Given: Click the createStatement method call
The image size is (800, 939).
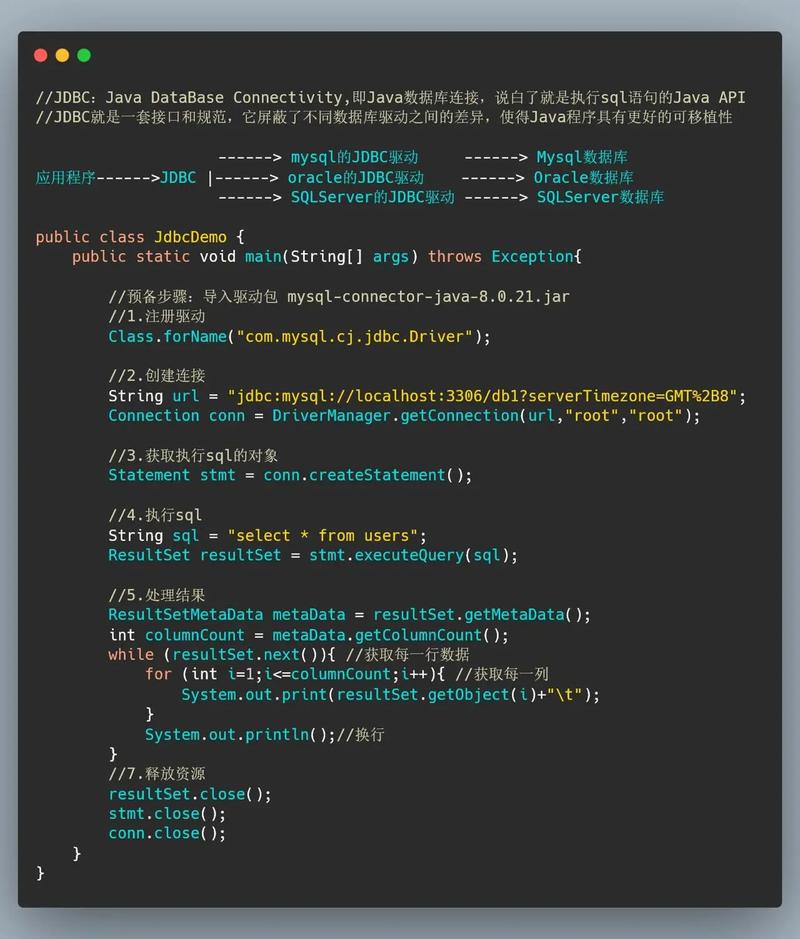Looking at the screenshot, I should [x=380, y=475].
